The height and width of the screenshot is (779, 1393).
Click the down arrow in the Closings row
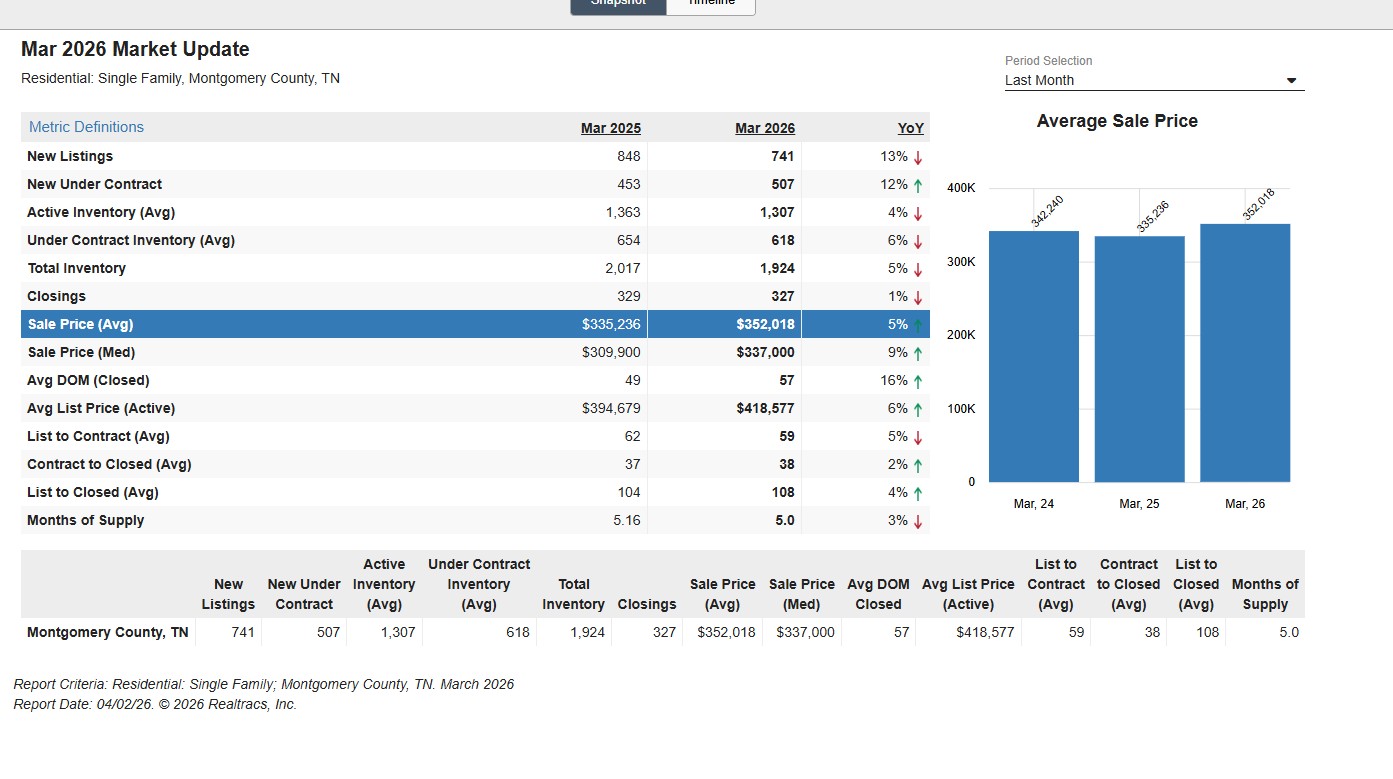pyautogui.click(x=918, y=297)
